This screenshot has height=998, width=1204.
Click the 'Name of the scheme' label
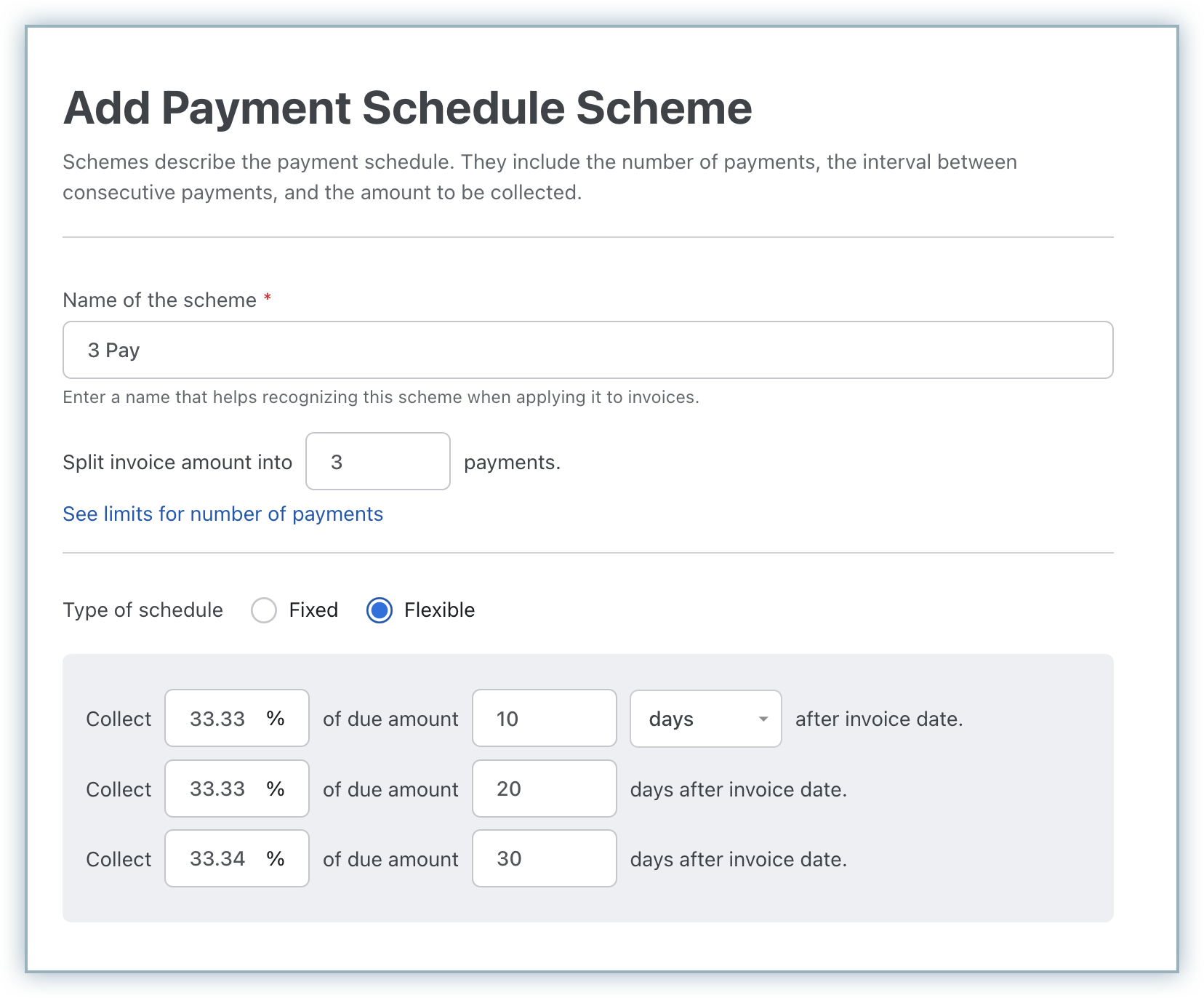[159, 300]
